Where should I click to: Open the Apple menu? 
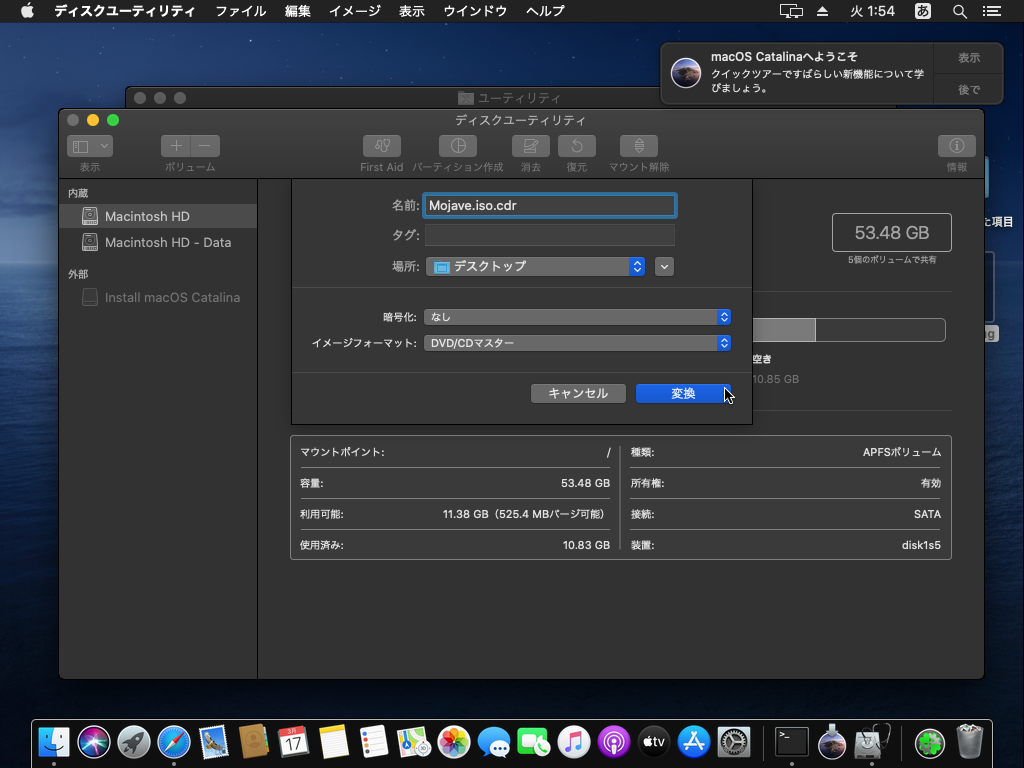click(27, 11)
